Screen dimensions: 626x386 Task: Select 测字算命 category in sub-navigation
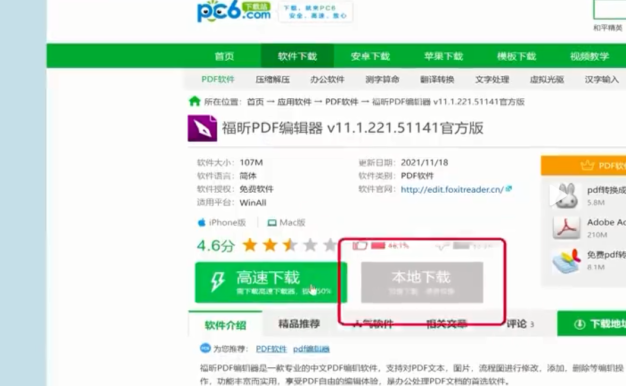[382, 79]
